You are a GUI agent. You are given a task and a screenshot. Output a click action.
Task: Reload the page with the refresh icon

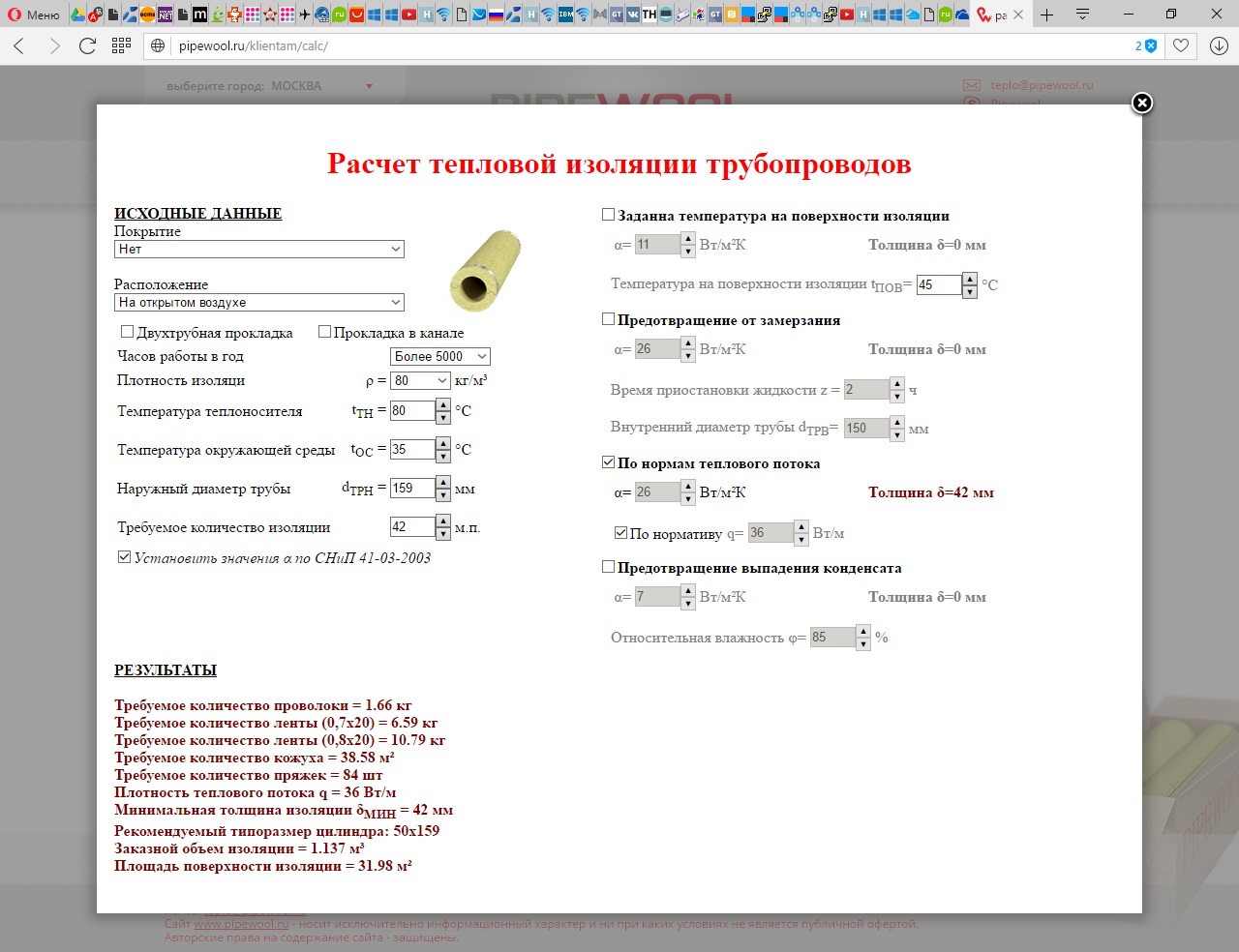click(x=87, y=45)
